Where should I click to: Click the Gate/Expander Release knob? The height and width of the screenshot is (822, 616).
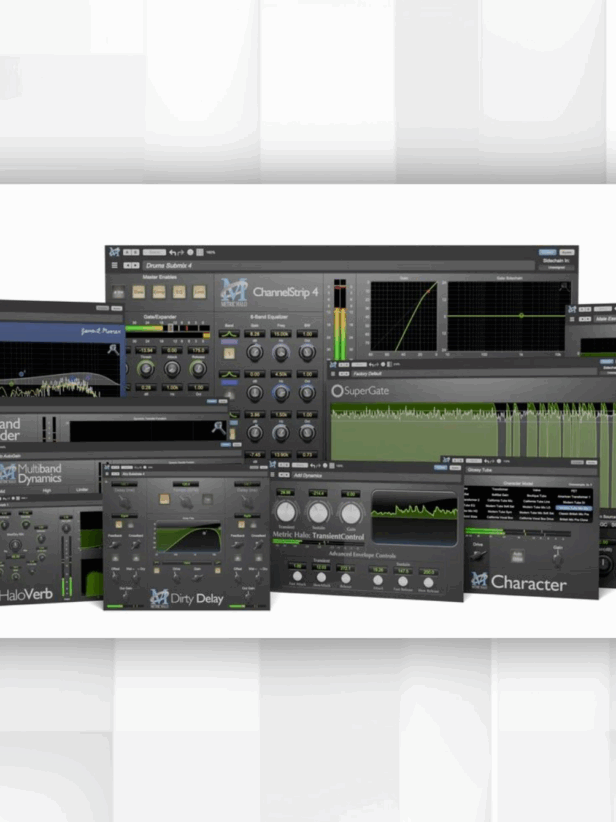(198, 369)
